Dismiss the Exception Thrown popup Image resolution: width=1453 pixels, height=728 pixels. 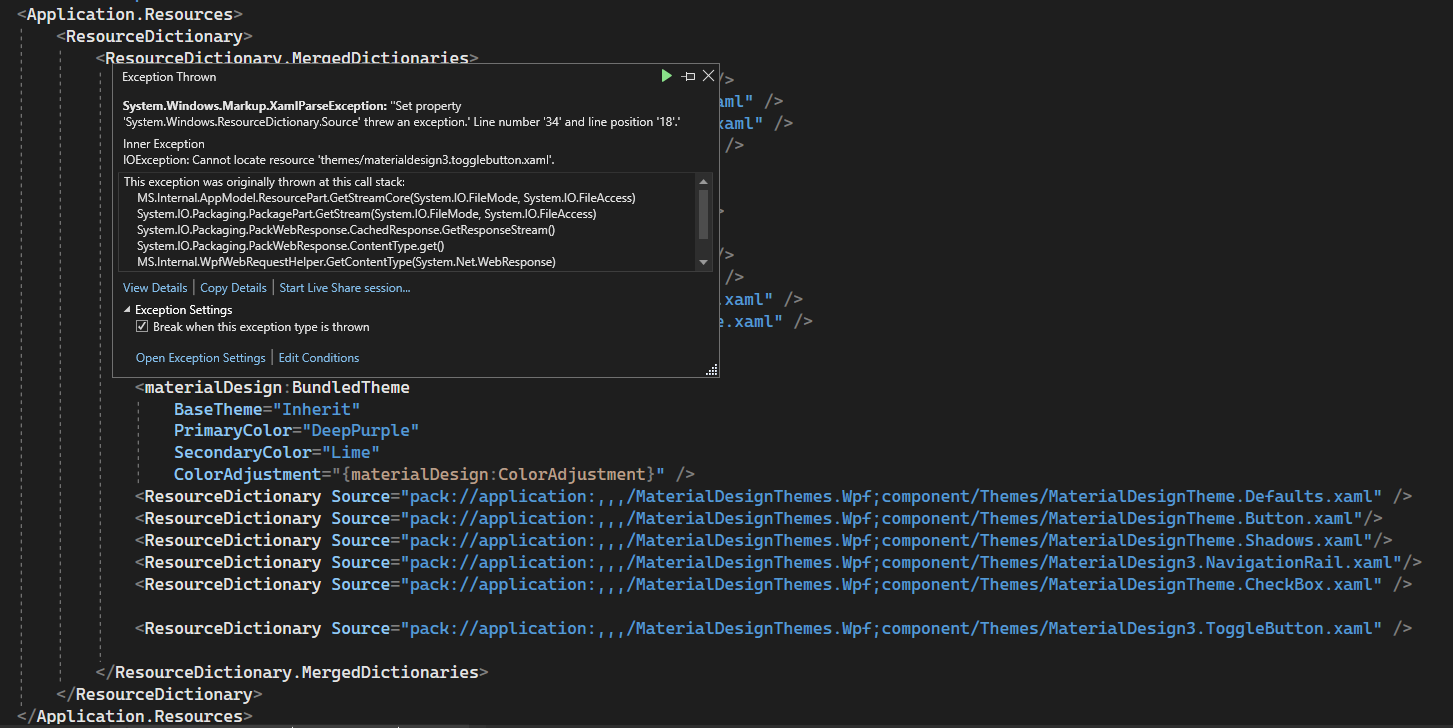click(x=708, y=75)
